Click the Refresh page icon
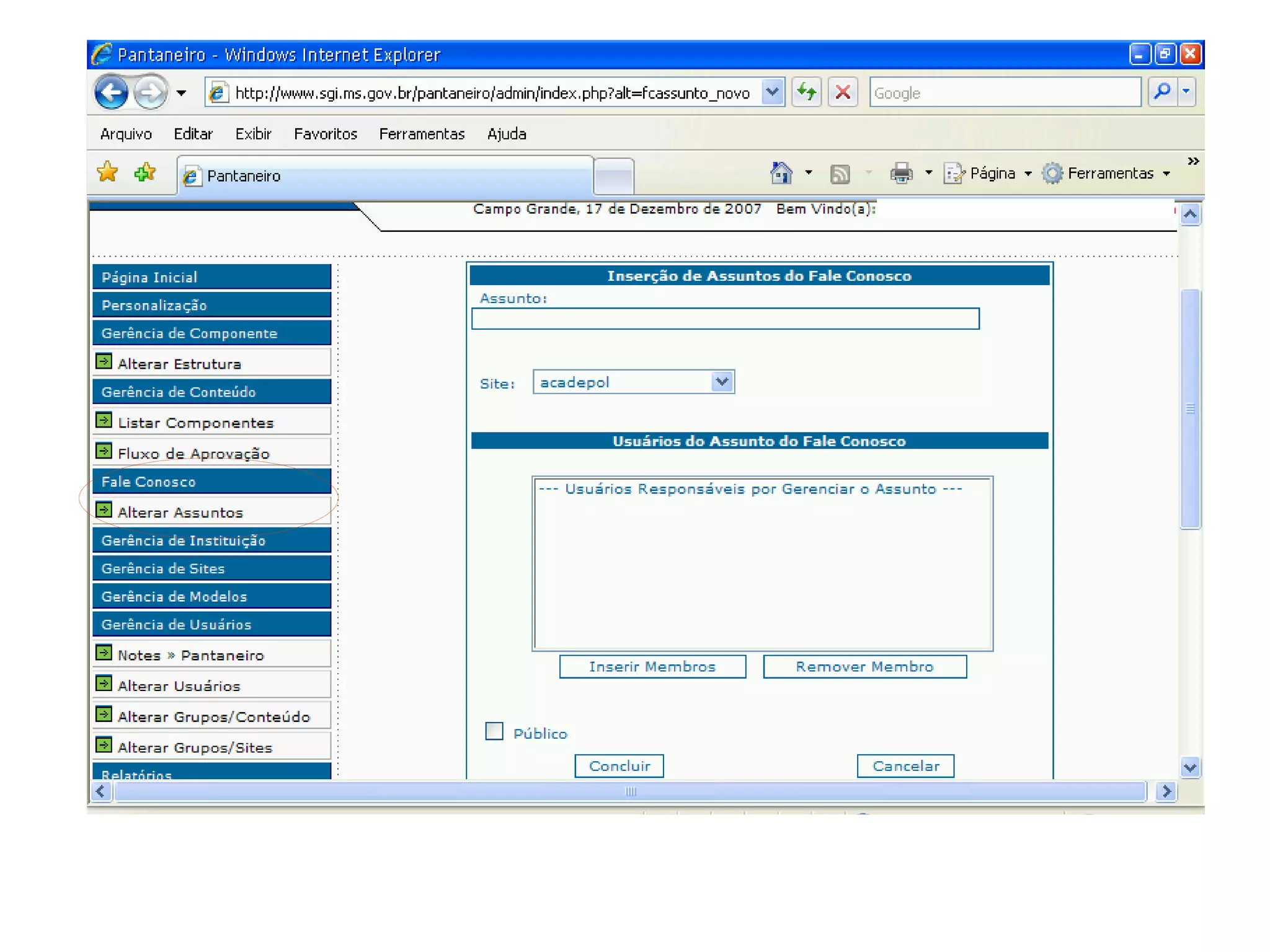This screenshot has width=1270, height=952. pos(806,93)
